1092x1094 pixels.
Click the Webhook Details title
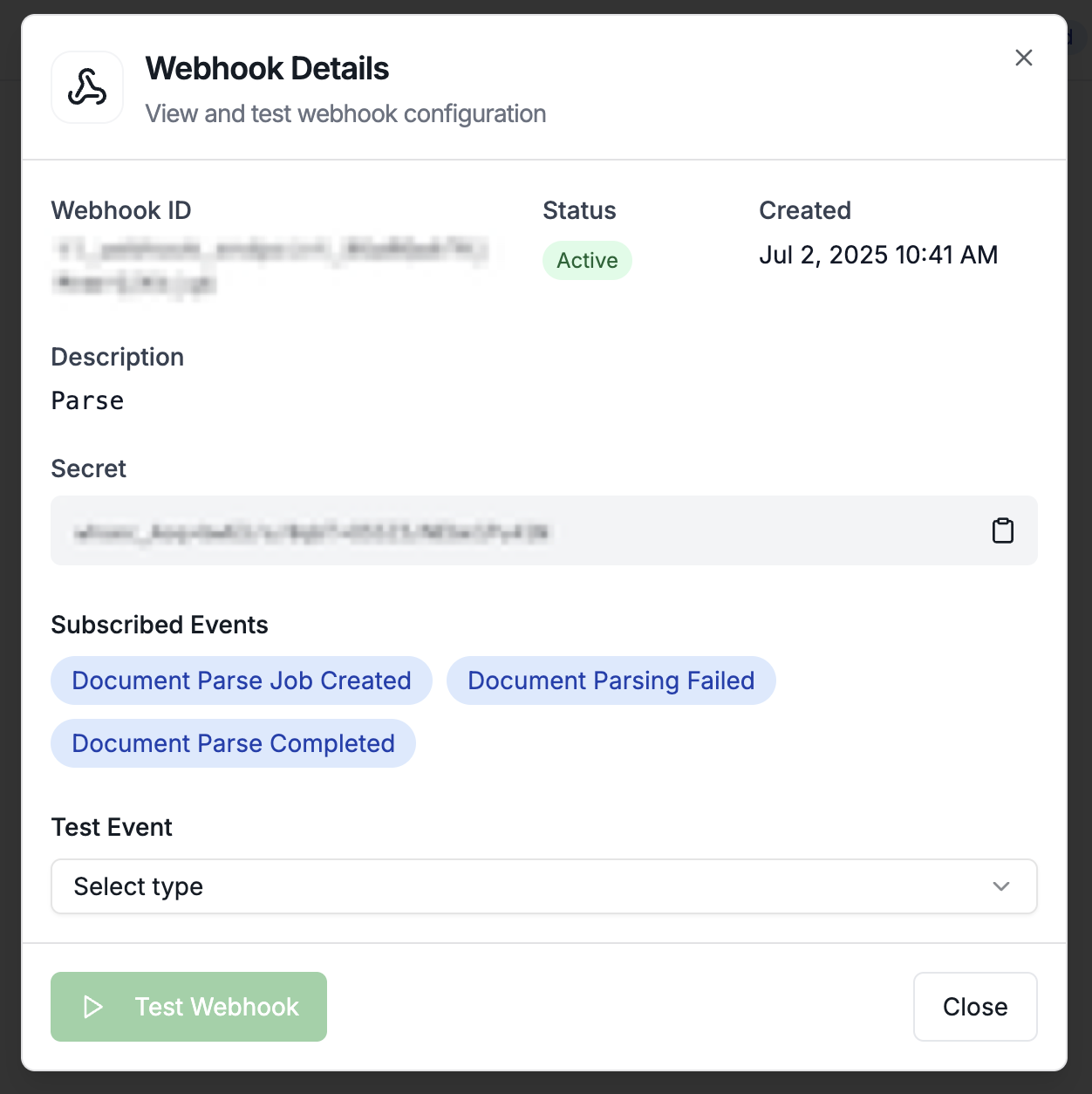click(x=267, y=69)
